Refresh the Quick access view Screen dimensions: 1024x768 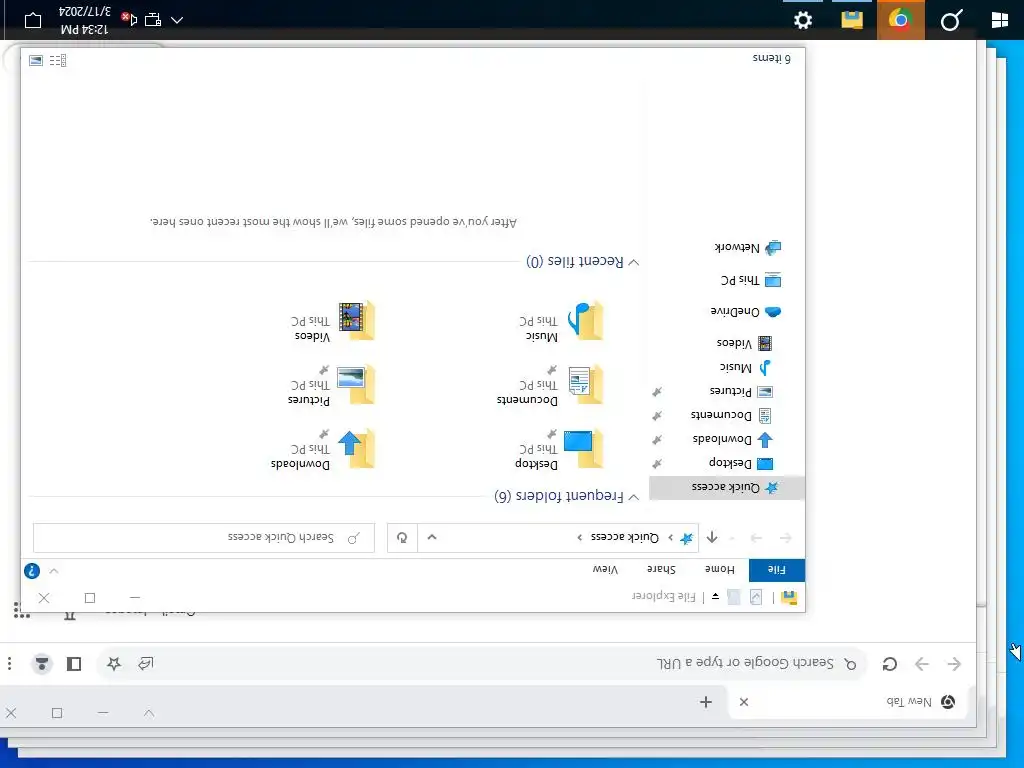pyautogui.click(x=402, y=537)
